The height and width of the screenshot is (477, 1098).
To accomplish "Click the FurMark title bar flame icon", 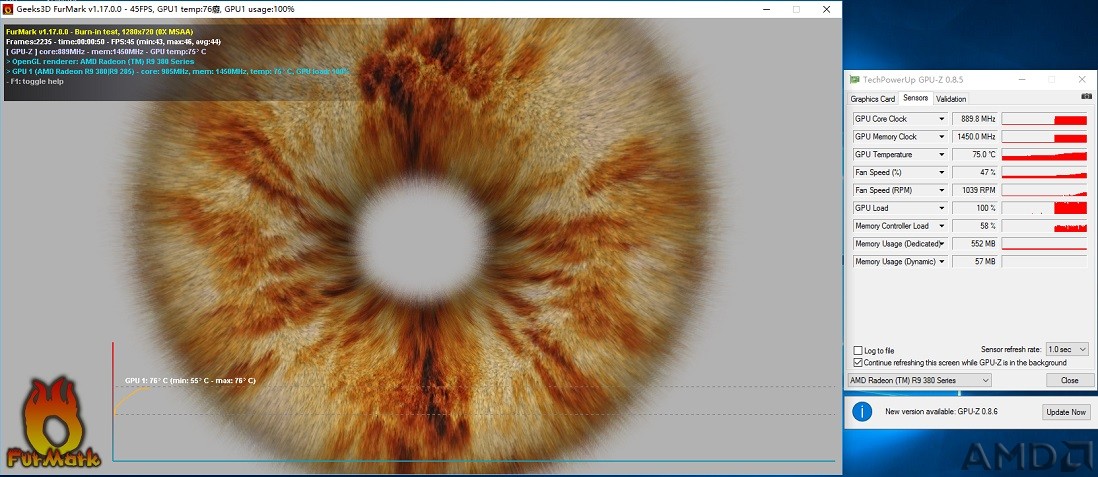I will [x=8, y=9].
